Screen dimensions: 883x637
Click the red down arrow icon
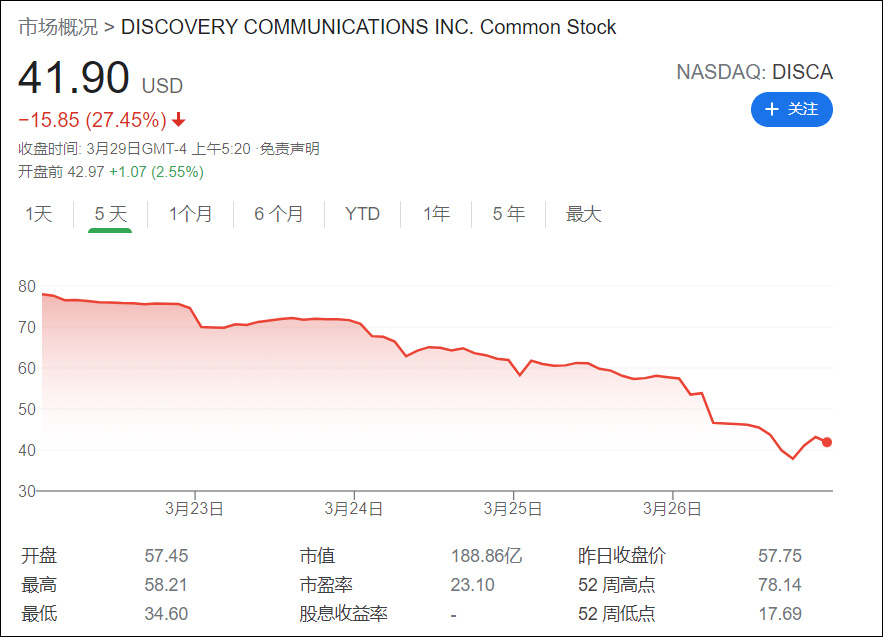point(179,120)
